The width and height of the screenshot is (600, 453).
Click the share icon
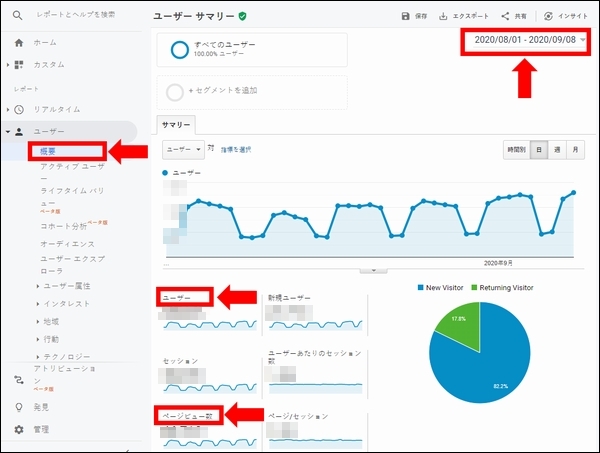[505, 16]
